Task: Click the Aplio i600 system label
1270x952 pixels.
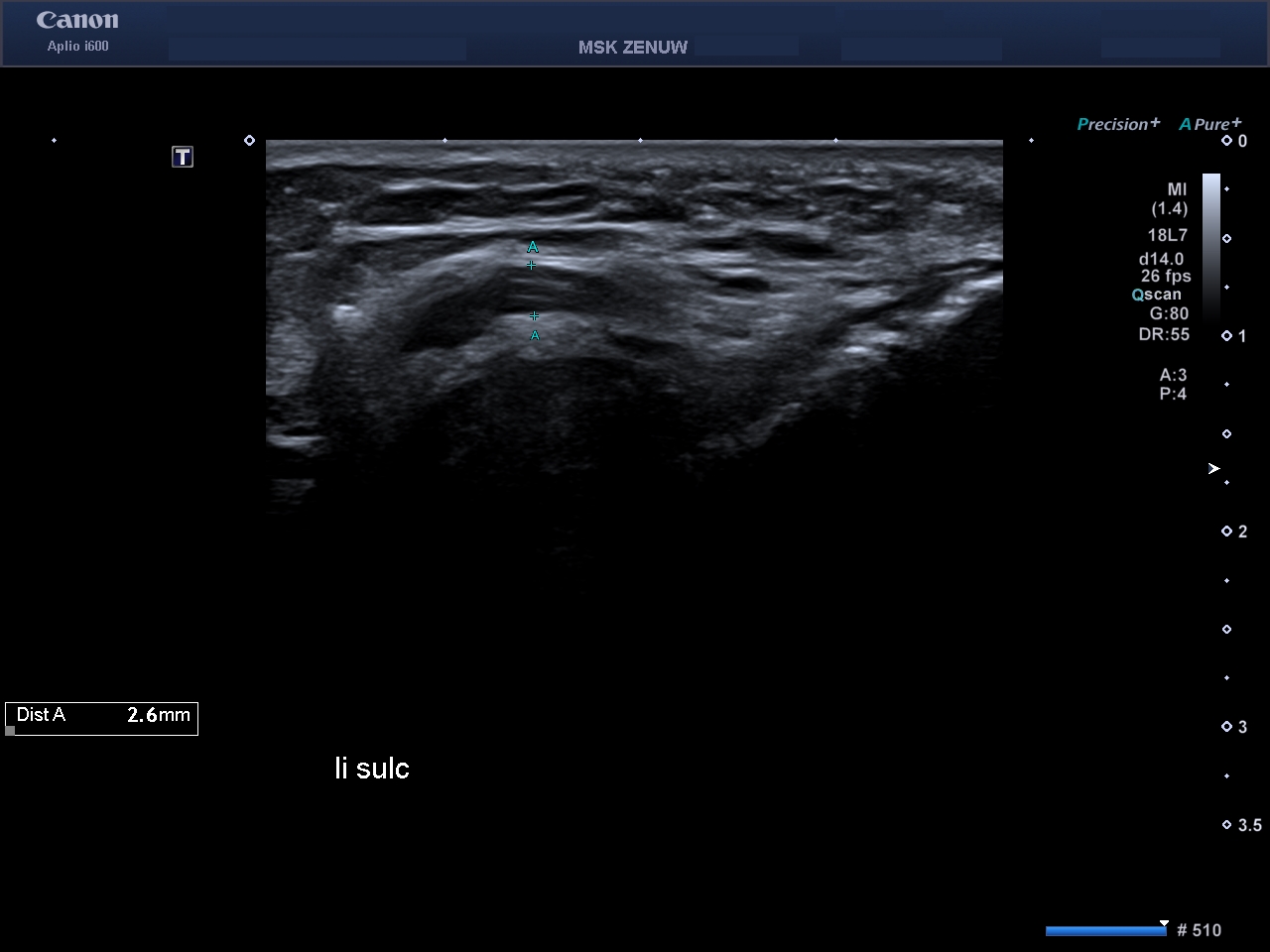Action: (x=77, y=47)
